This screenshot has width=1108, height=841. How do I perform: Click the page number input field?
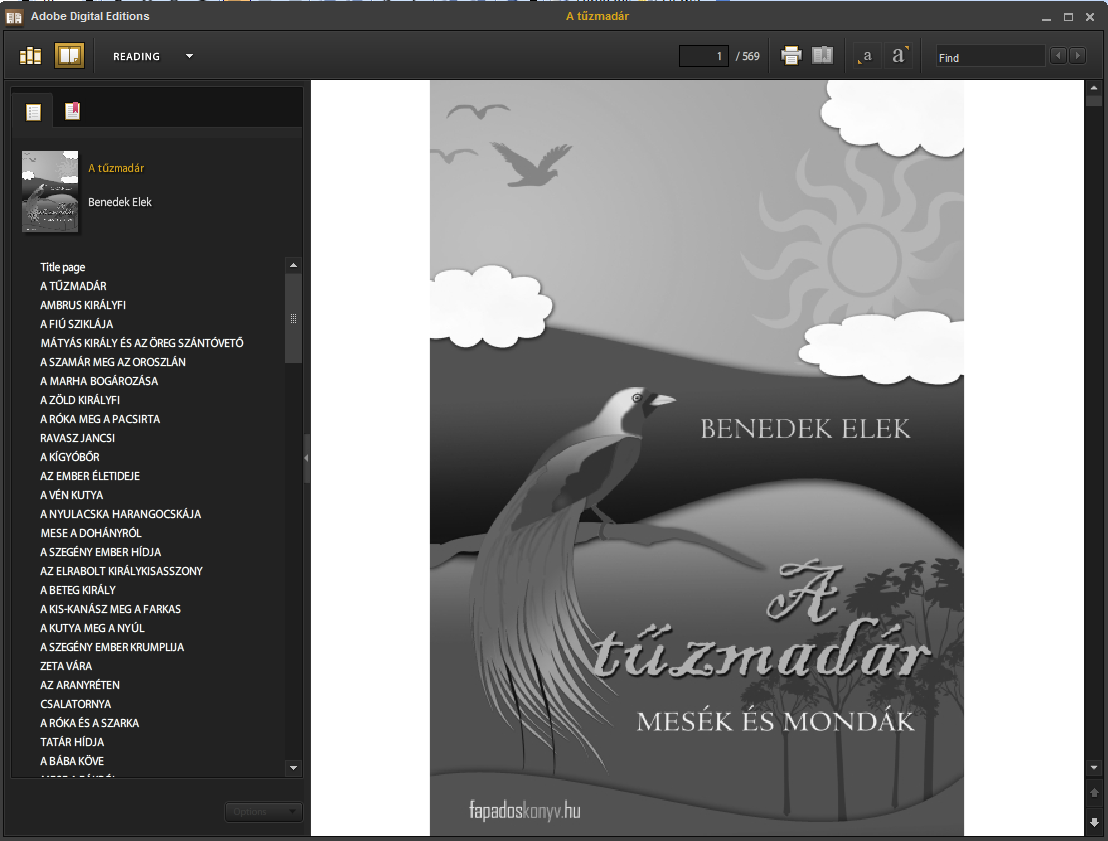[703, 57]
